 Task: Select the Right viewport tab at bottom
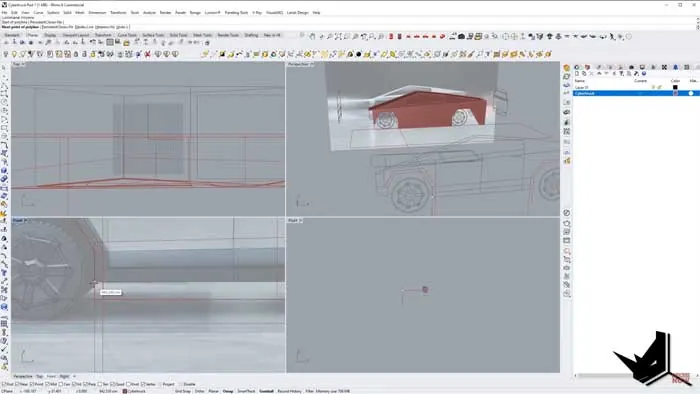tap(64, 377)
